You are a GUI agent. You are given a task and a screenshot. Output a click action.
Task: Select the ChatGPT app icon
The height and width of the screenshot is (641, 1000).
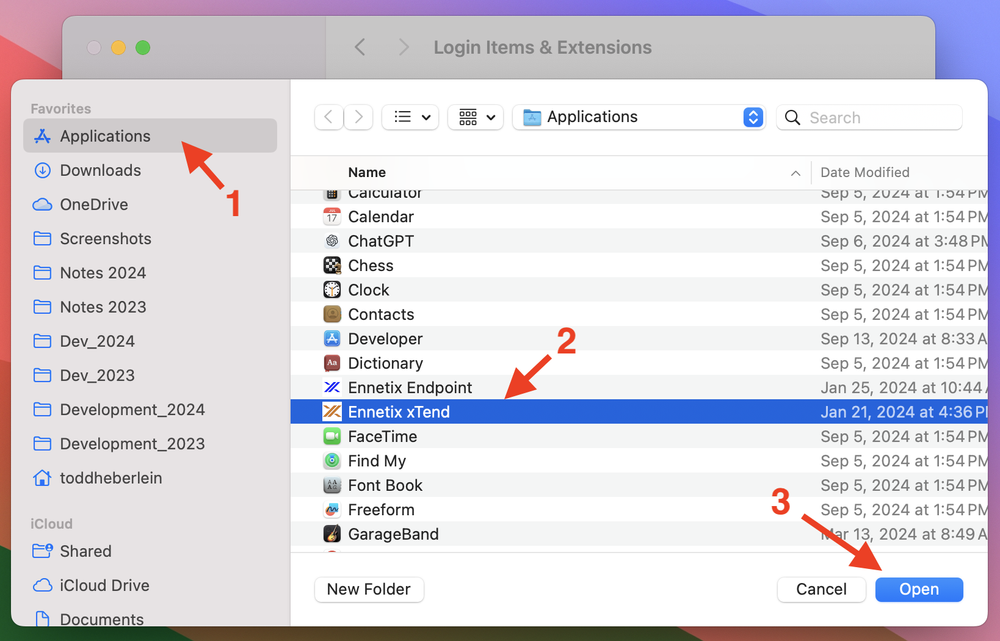(332, 241)
